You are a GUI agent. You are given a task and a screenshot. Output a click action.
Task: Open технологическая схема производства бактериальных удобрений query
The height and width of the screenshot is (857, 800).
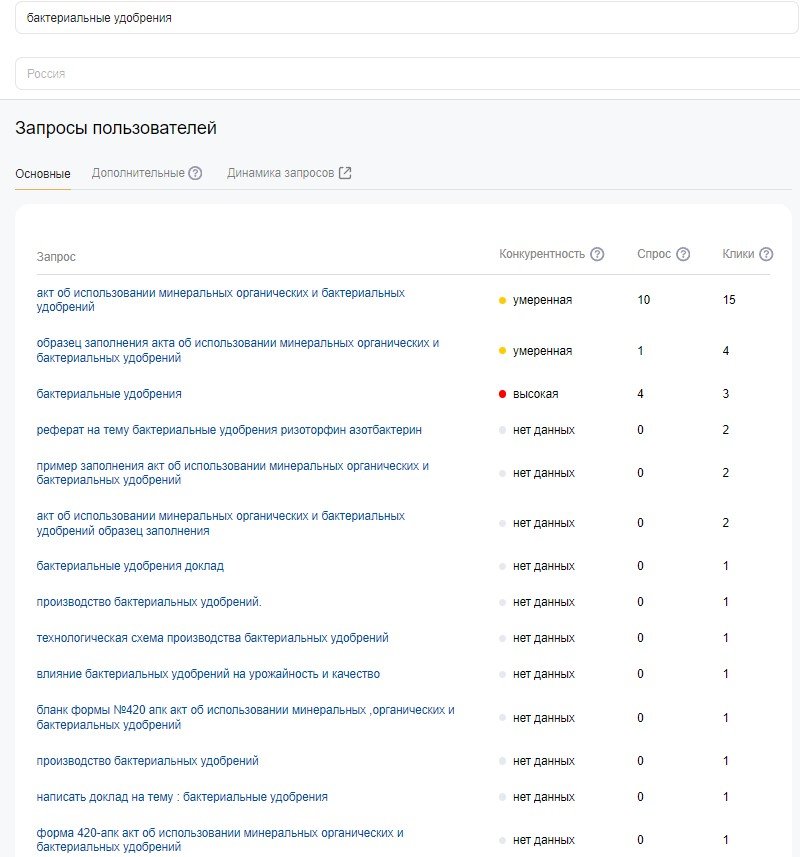pos(212,638)
